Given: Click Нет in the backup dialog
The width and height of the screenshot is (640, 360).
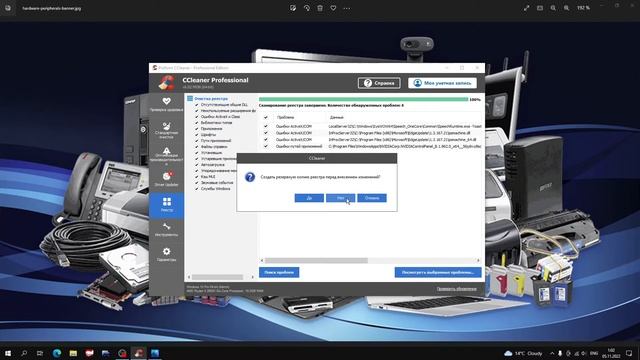Looking at the screenshot, I should tap(340, 198).
